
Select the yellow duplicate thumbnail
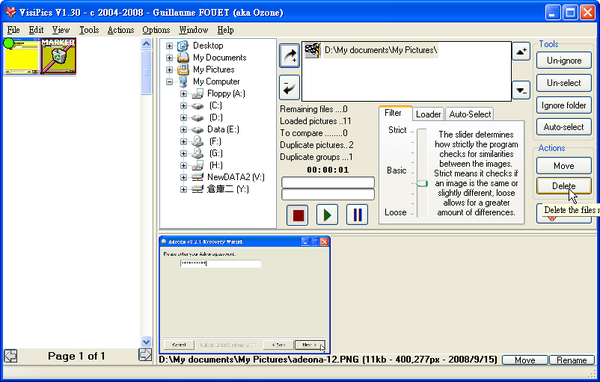pos(21,56)
